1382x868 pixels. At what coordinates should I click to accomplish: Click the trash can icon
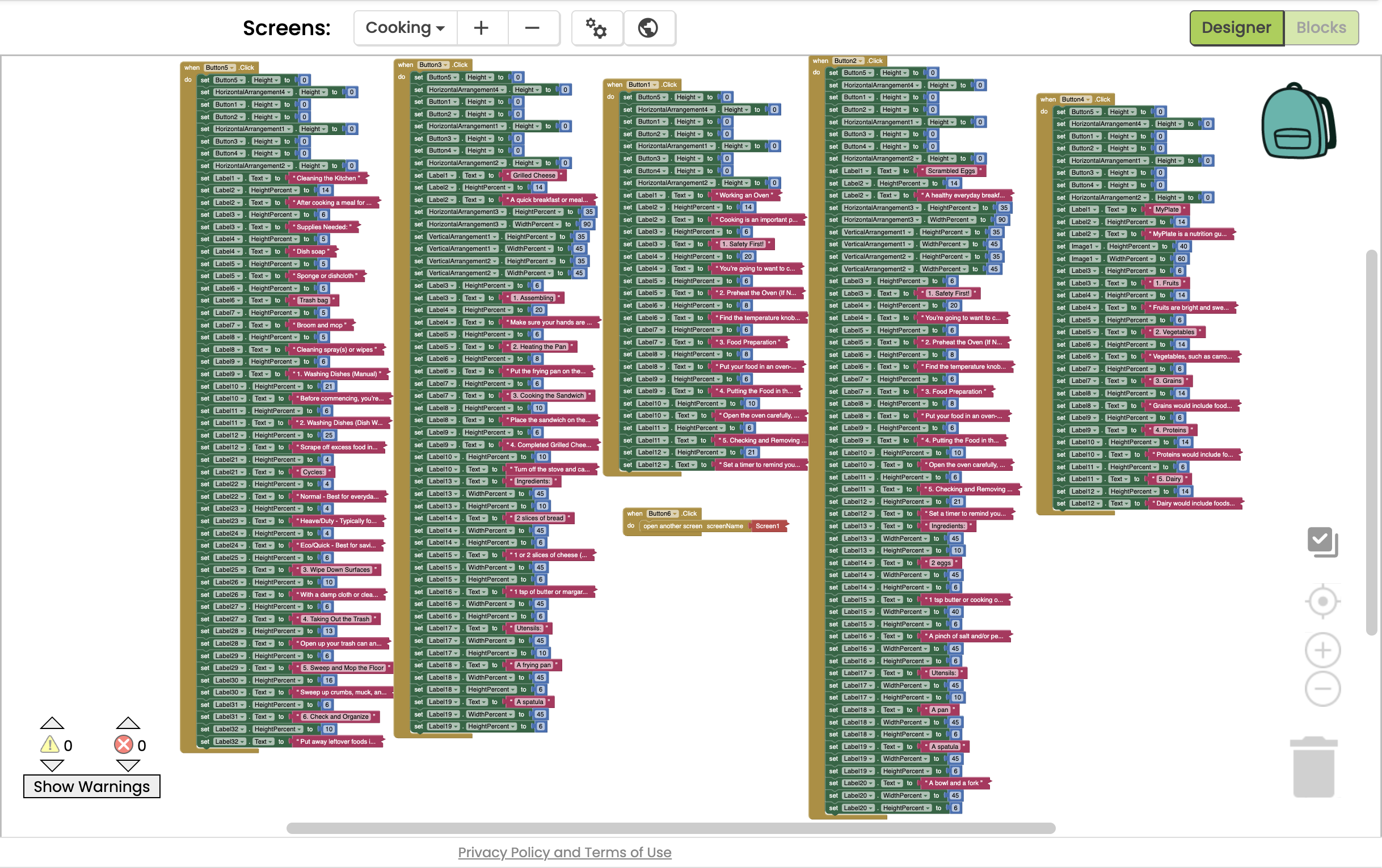coord(1313,767)
